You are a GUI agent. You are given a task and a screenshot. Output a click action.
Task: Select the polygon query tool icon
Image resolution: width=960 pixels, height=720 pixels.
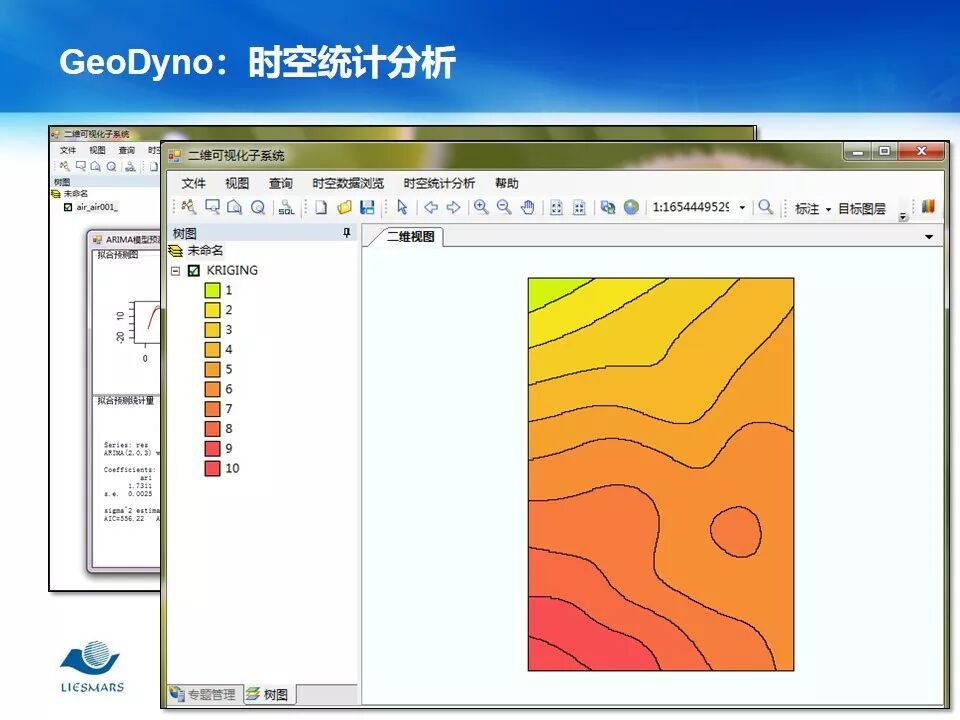click(x=234, y=207)
